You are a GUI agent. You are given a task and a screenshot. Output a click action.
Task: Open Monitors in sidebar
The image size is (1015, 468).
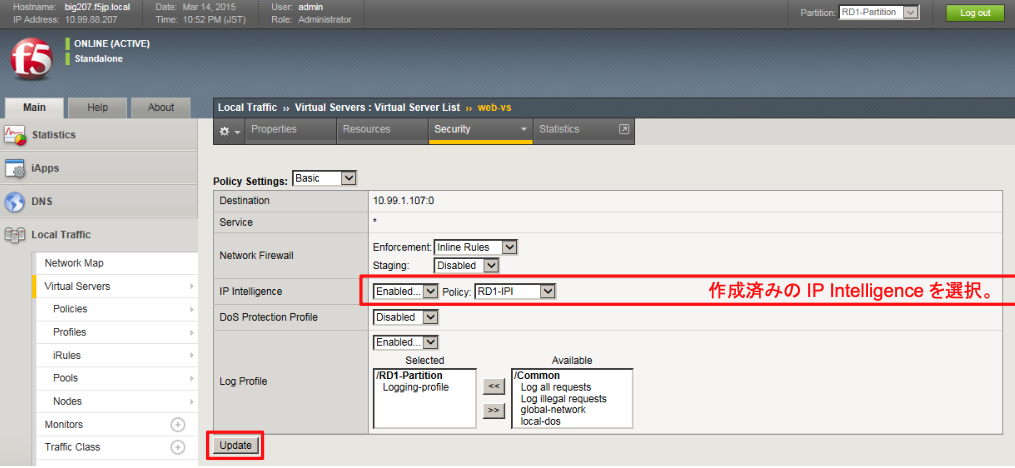63,425
